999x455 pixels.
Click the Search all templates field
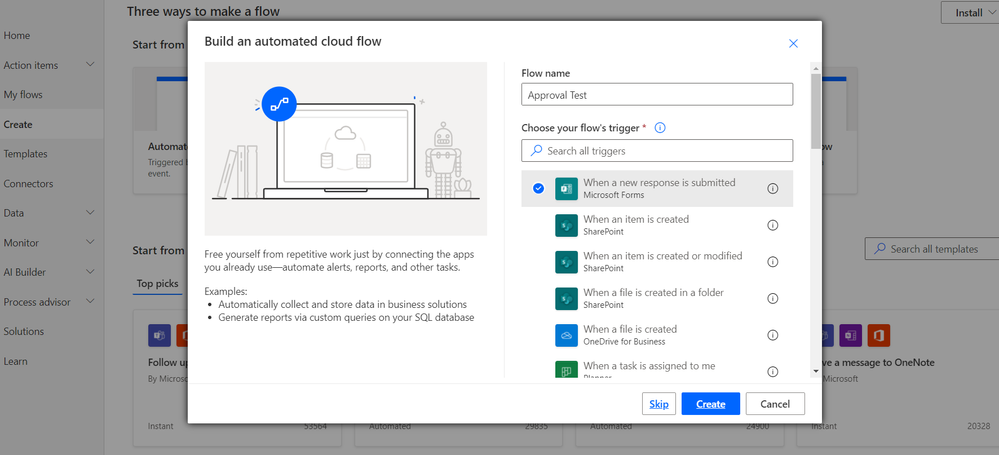pyautogui.click(x=931, y=249)
